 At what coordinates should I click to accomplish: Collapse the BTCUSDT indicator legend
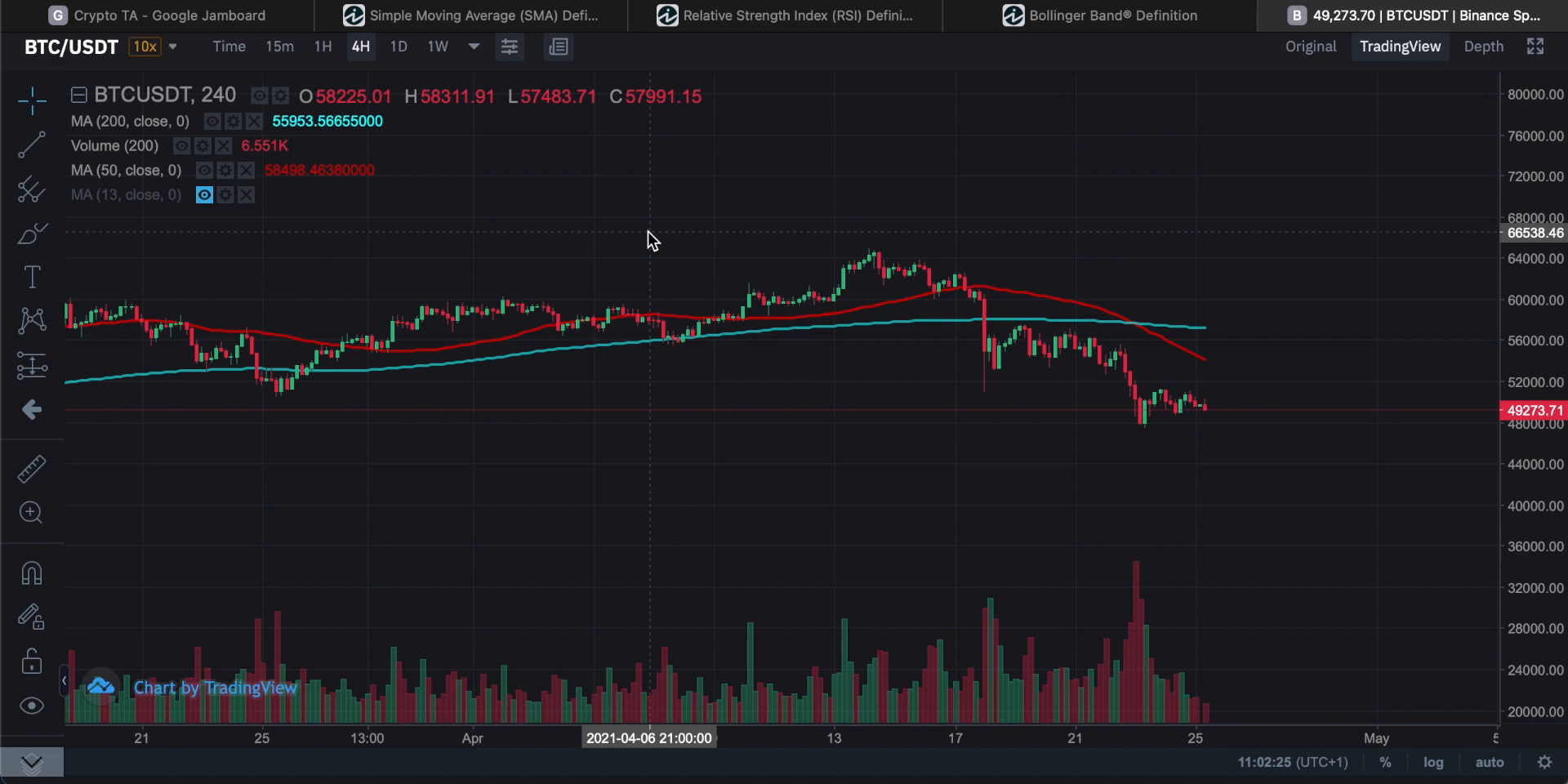click(79, 96)
